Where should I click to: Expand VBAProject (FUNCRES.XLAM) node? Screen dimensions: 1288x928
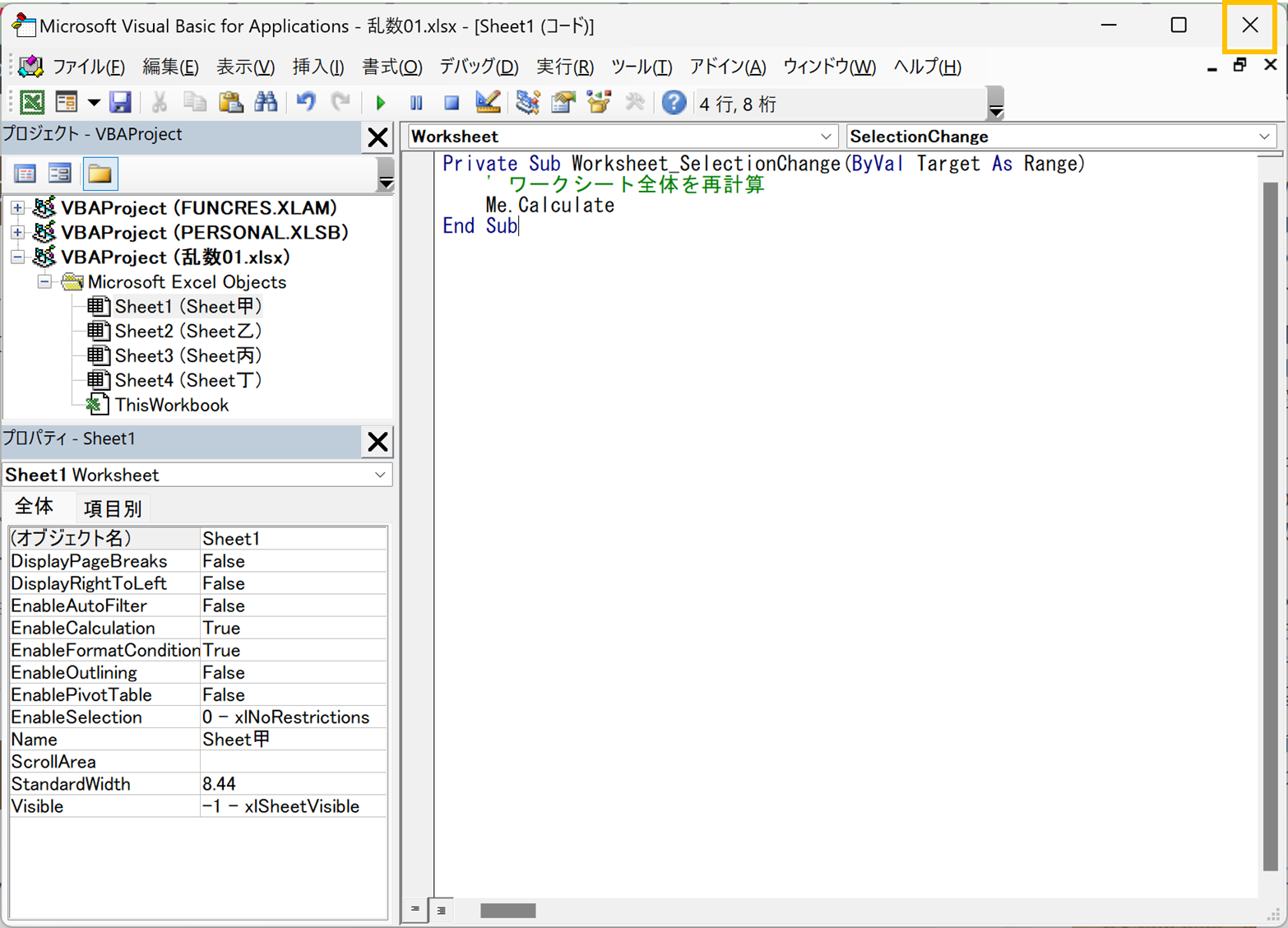coord(17,208)
